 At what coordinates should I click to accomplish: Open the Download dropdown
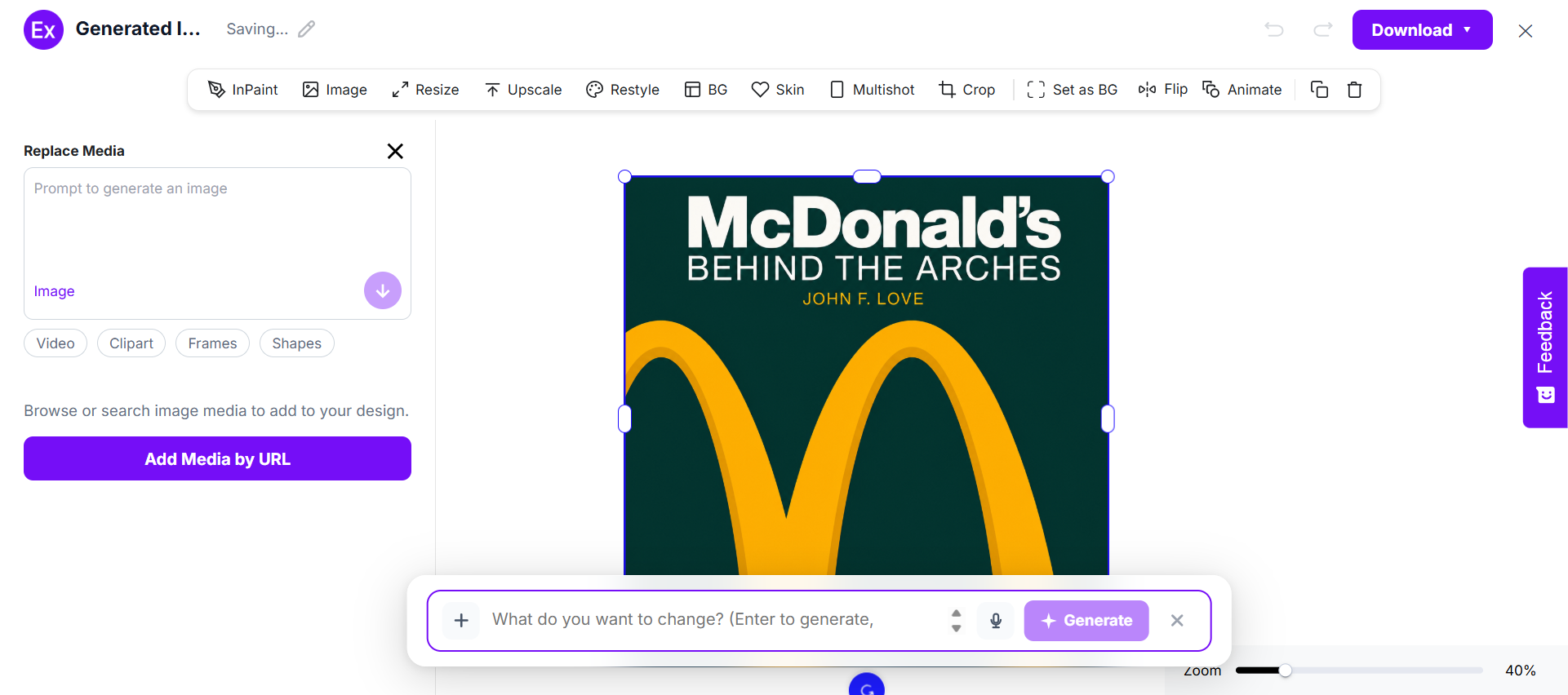tap(1423, 30)
